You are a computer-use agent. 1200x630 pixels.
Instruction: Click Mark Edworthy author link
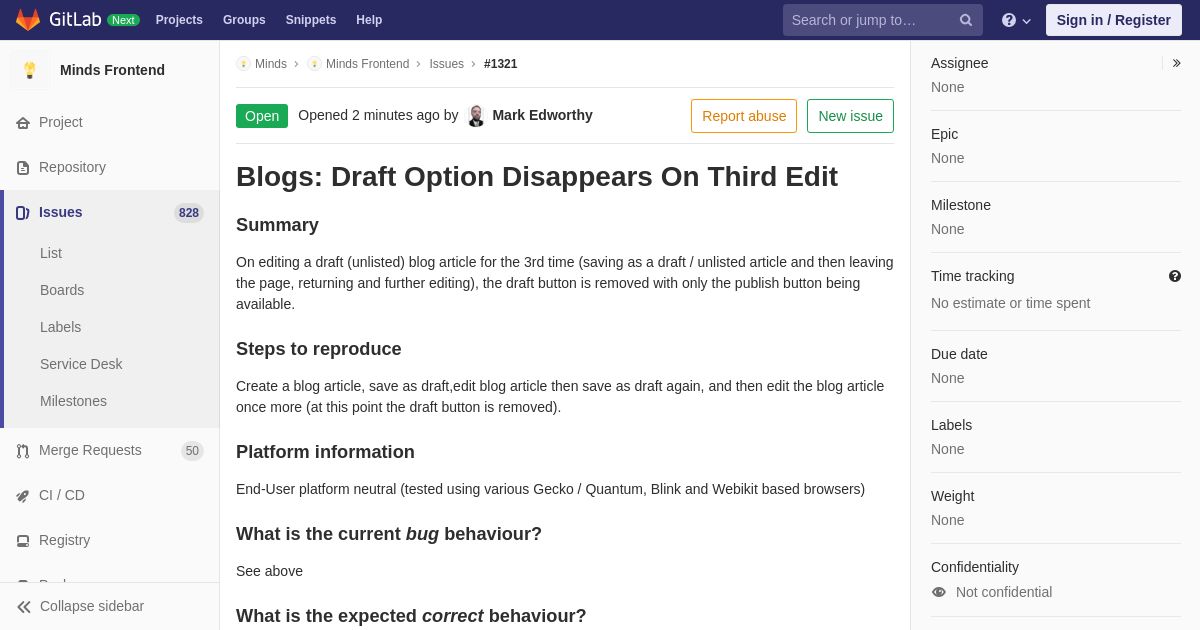point(542,115)
